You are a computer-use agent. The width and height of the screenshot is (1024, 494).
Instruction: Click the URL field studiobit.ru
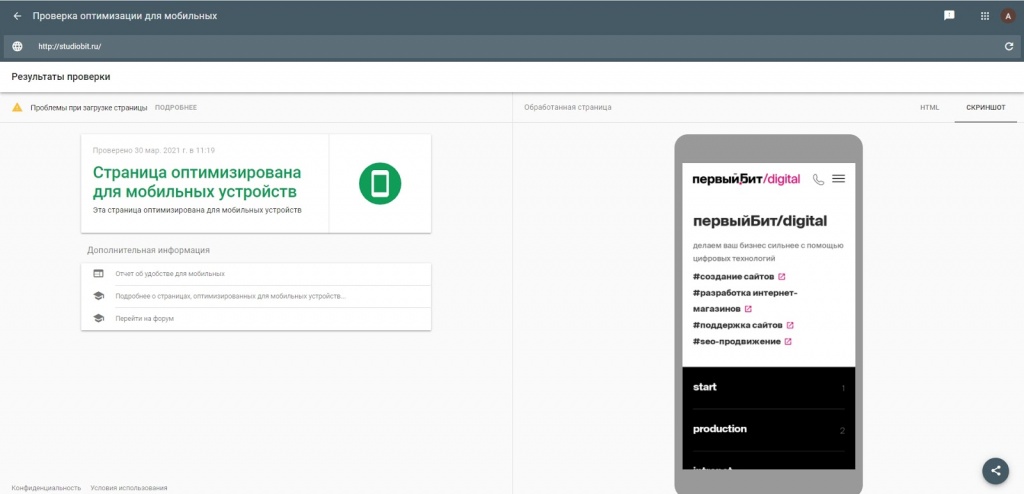pyautogui.click(x=70, y=46)
